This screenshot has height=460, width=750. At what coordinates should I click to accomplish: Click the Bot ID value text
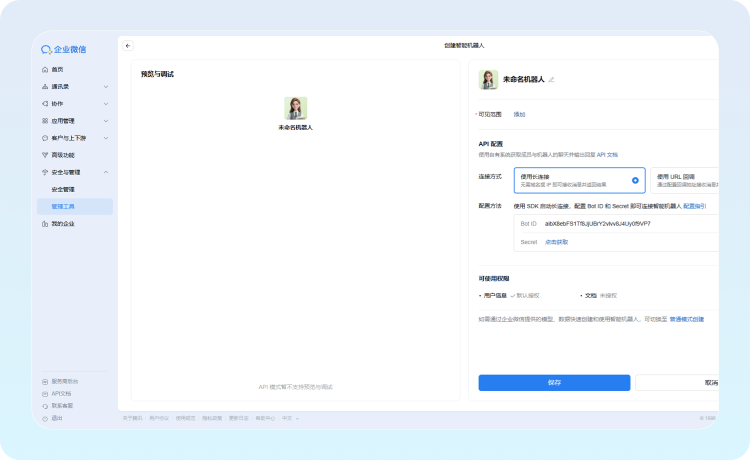[597, 224]
